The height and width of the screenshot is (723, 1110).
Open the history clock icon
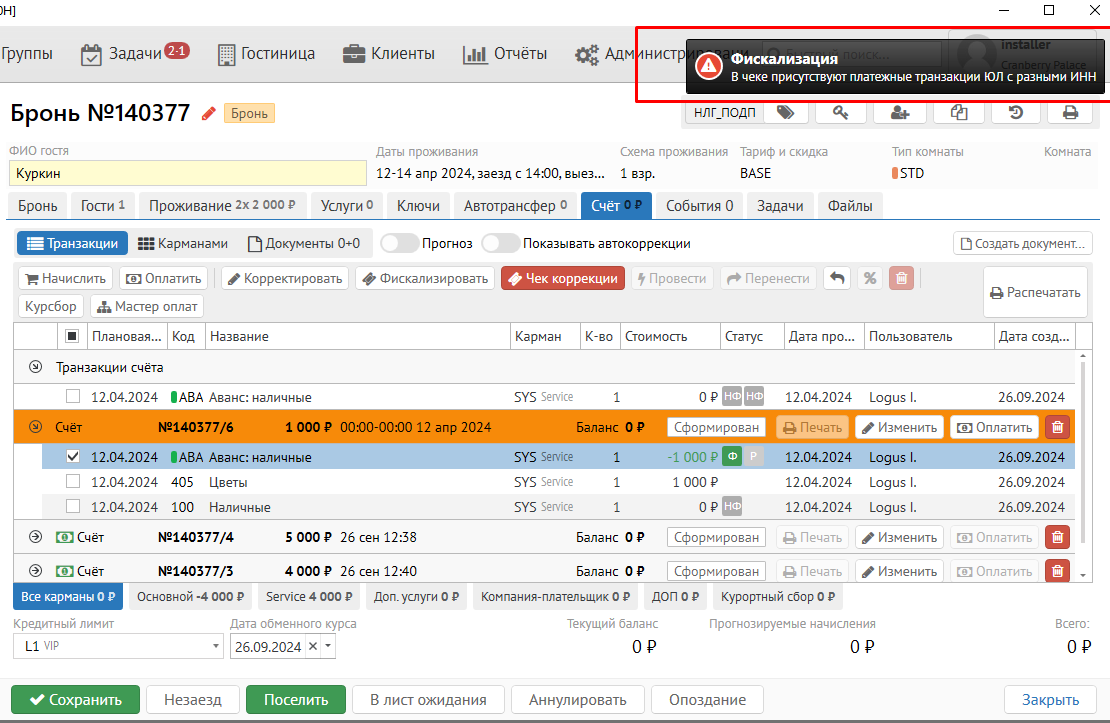1015,113
